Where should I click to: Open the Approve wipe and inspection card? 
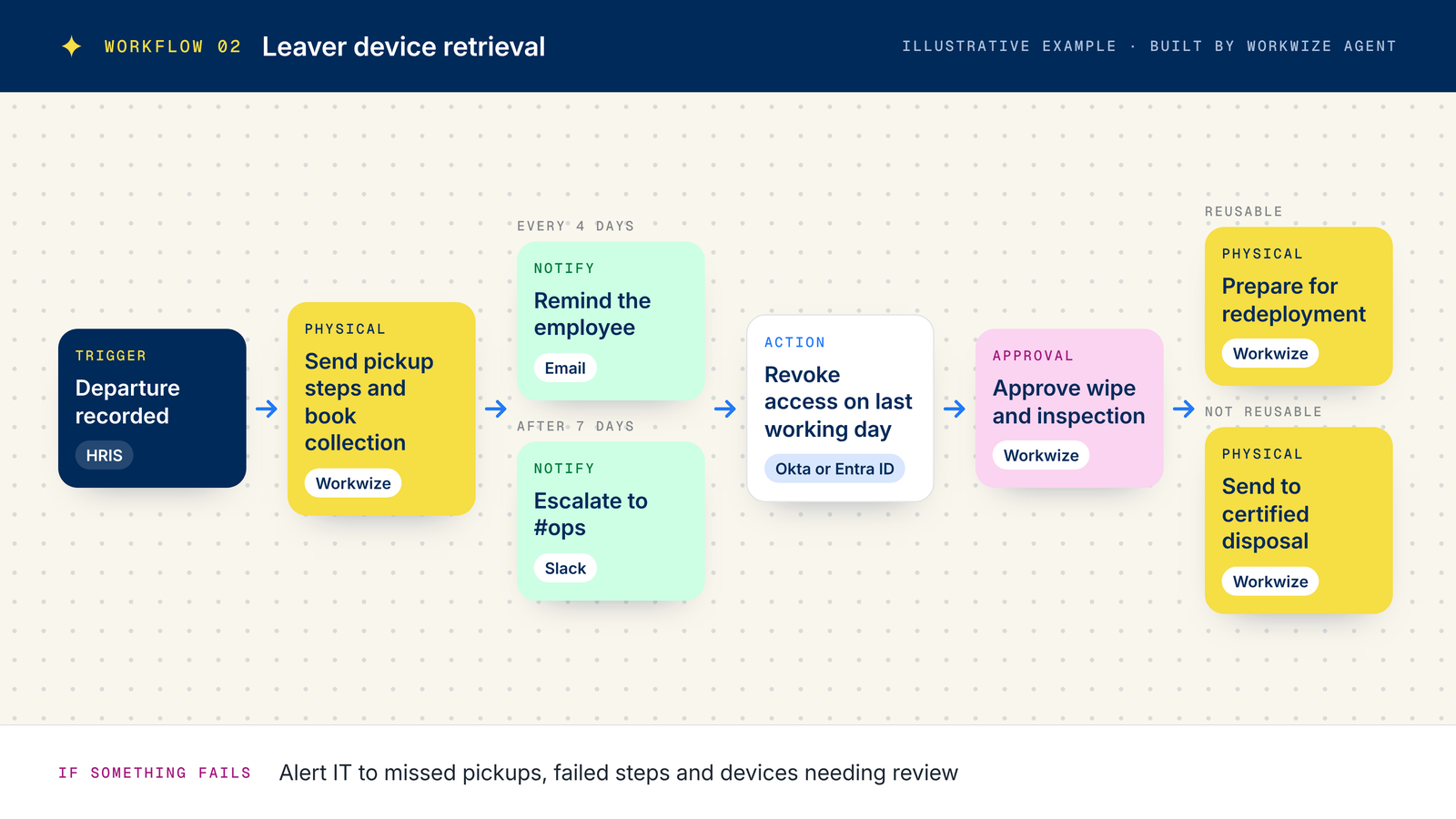[1069, 408]
